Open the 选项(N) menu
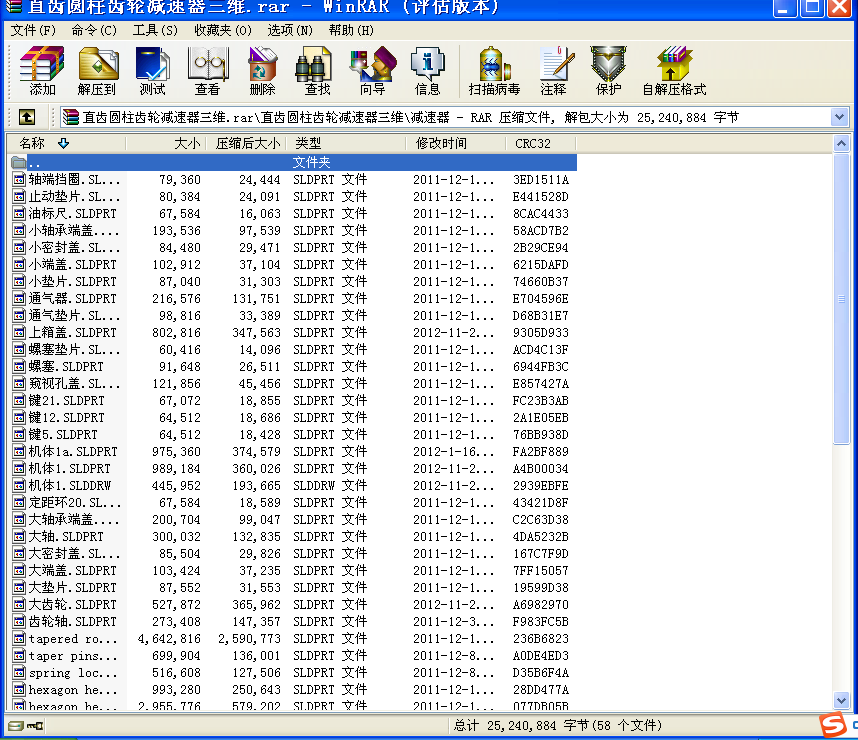The height and width of the screenshot is (740, 858). pyautogui.click(x=290, y=30)
